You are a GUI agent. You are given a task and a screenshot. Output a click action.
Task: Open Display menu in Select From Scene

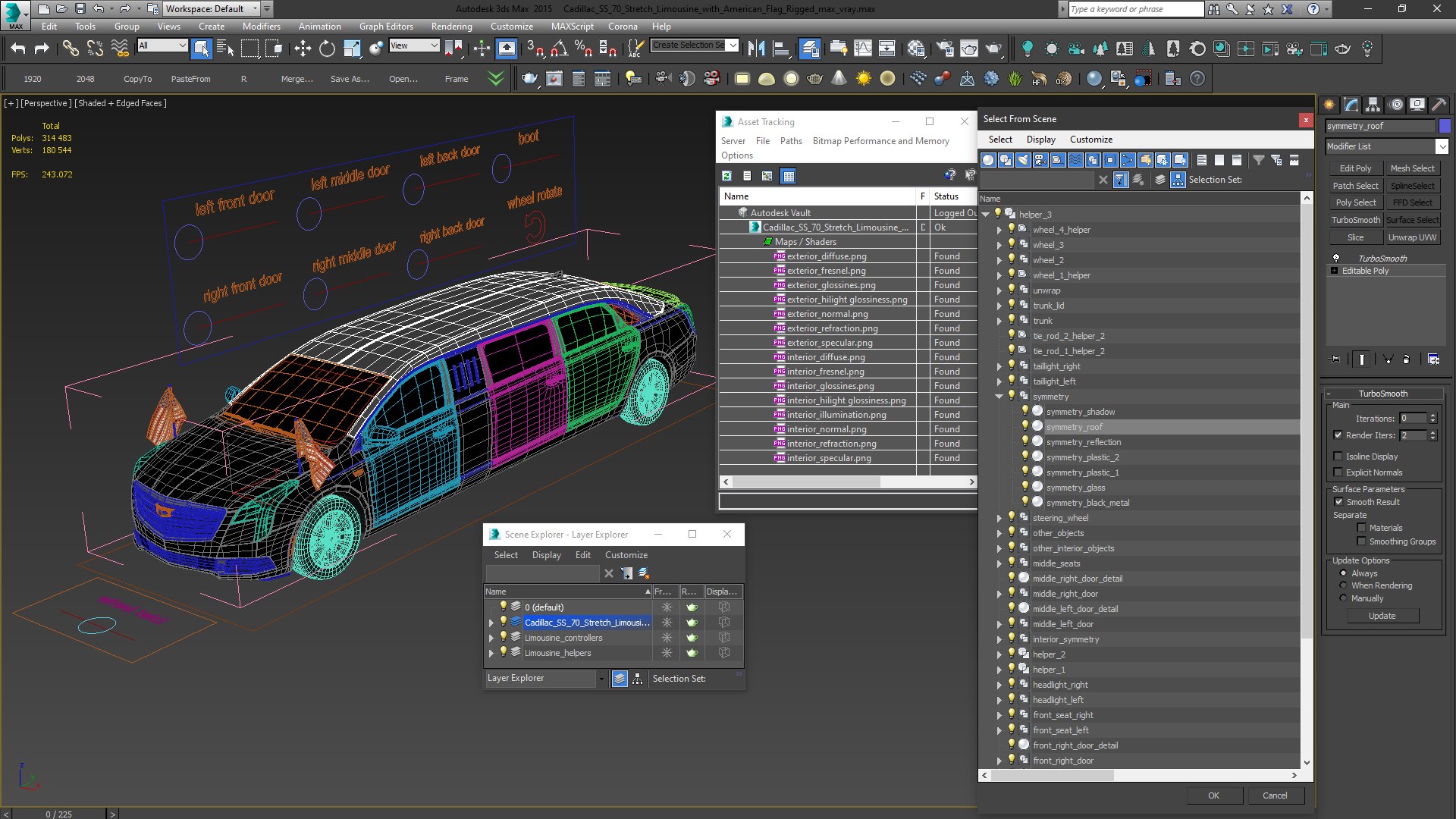(x=1040, y=140)
